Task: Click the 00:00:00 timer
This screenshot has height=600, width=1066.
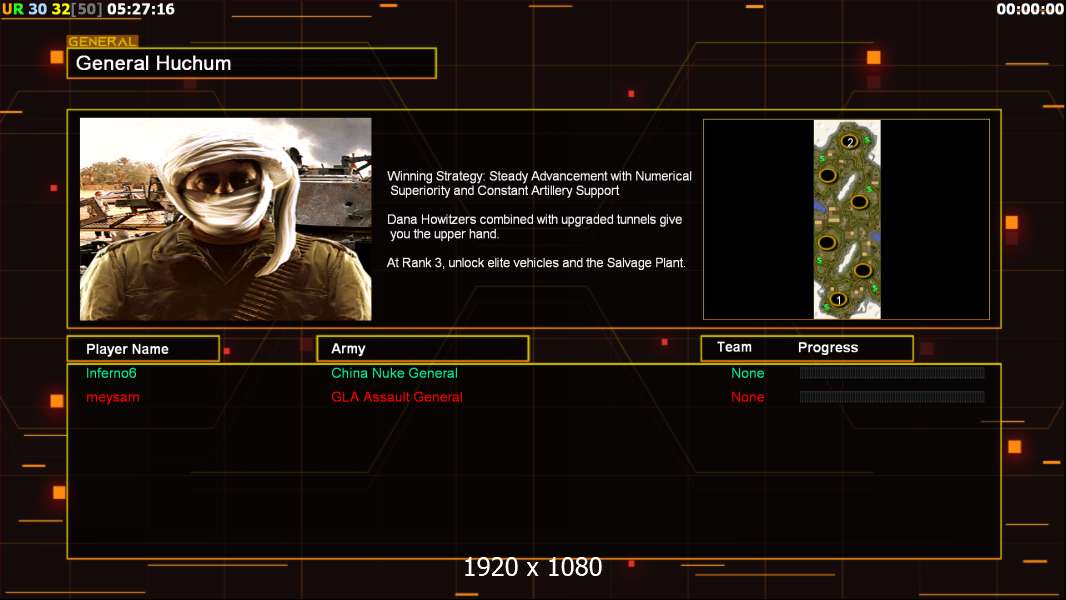Action: tap(1030, 9)
